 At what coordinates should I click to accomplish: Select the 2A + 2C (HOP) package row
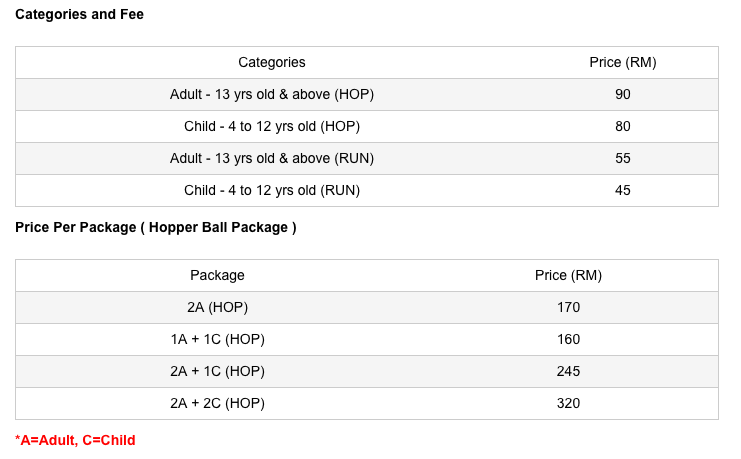click(x=367, y=403)
